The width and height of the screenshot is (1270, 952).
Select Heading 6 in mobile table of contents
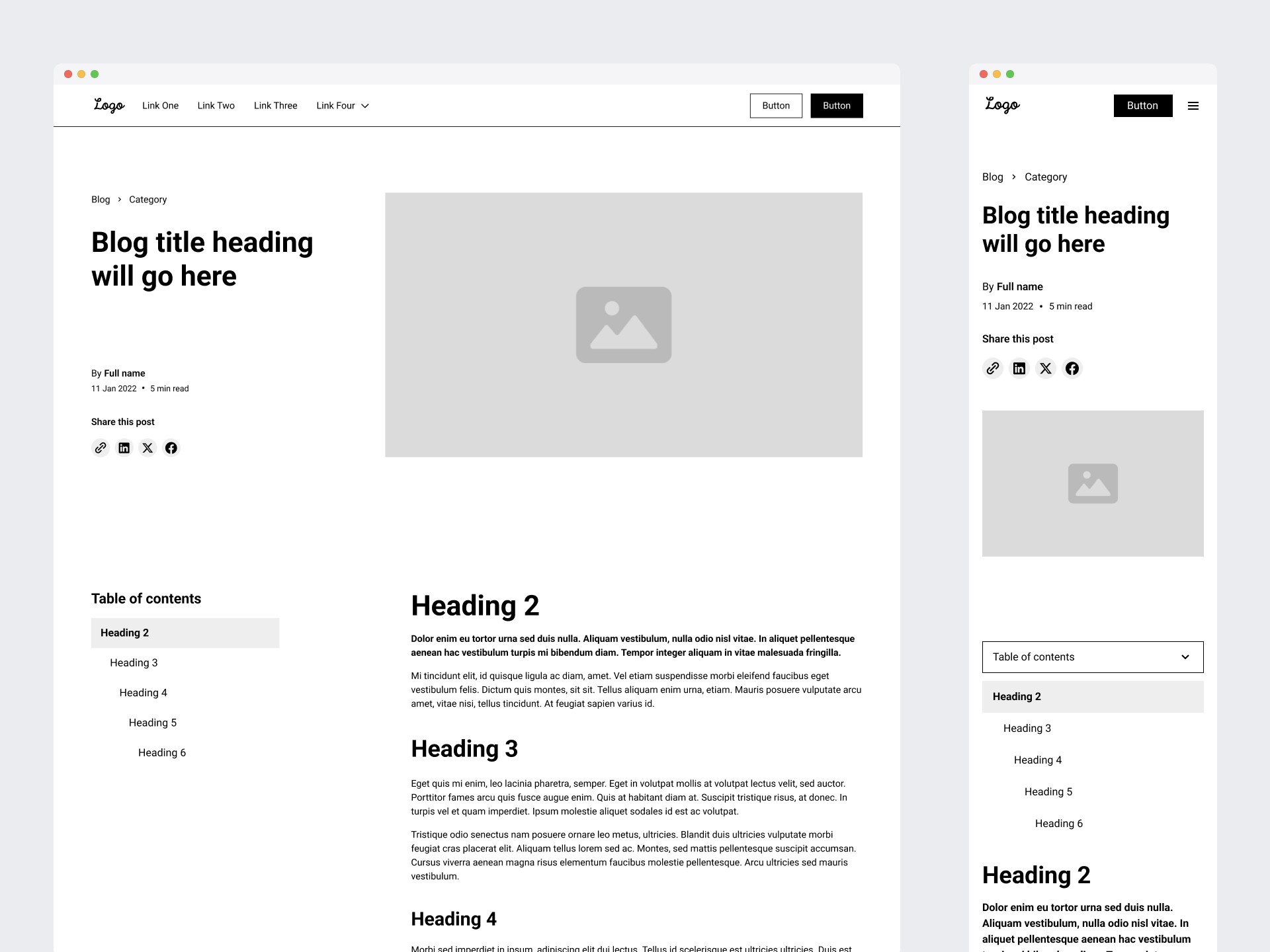(x=1058, y=824)
